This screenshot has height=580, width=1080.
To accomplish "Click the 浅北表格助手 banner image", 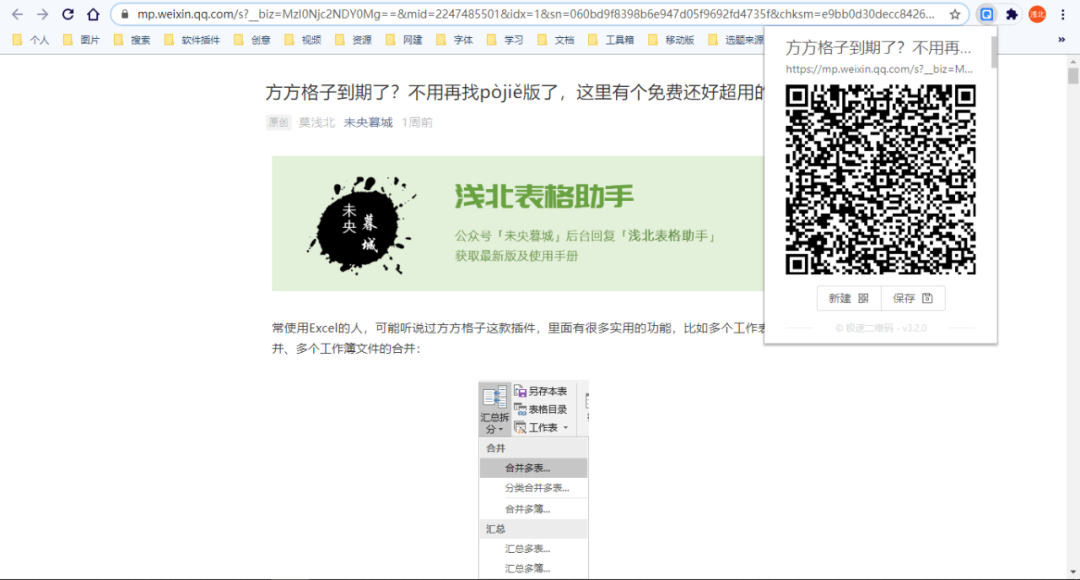I will coord(518,223).
